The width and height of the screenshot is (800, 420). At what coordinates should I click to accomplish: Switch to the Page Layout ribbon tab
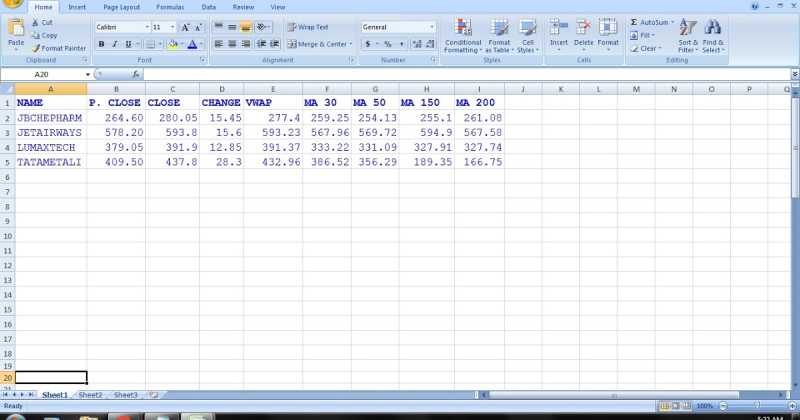121,6
